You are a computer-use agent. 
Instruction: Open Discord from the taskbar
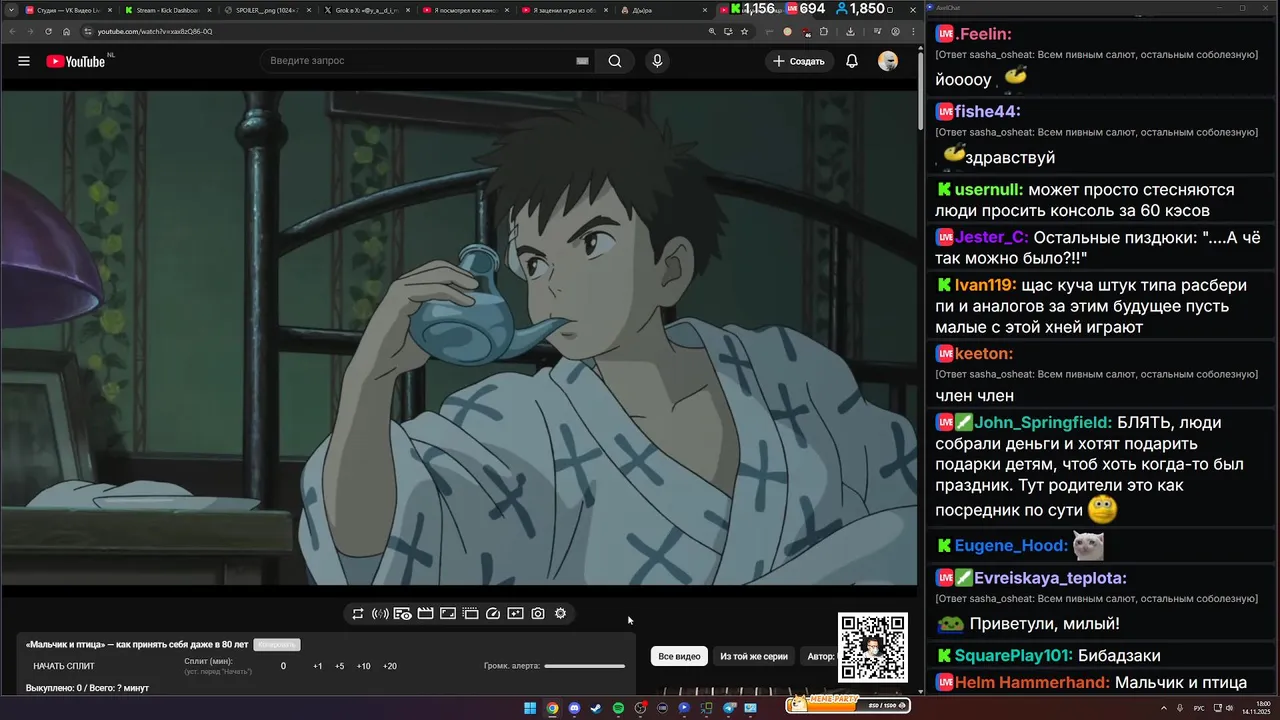pyautogui.click(x=574, y=708)
